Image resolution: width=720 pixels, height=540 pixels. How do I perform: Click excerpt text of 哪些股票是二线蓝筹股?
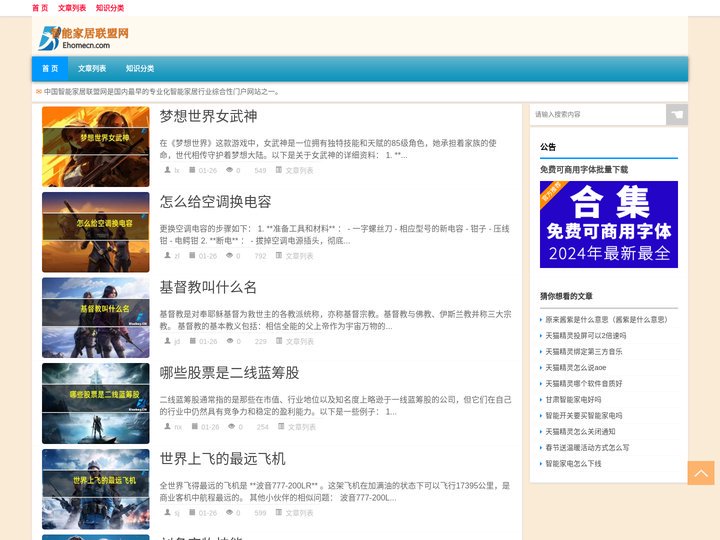pos(336,405)
